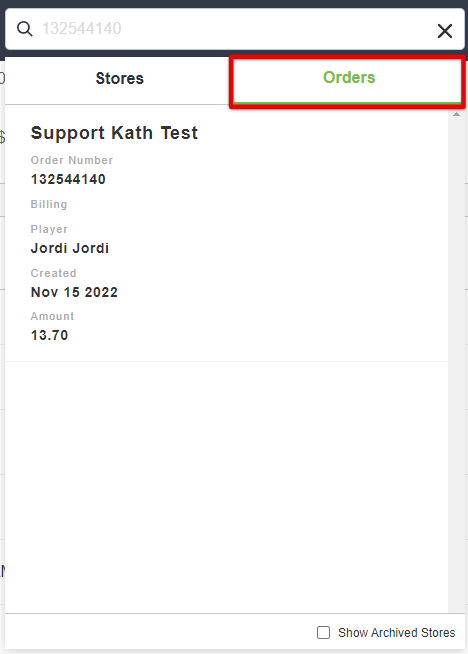Click order number 132544140 in results
This screenshot has width=468, height=654.
coord(68,179)
